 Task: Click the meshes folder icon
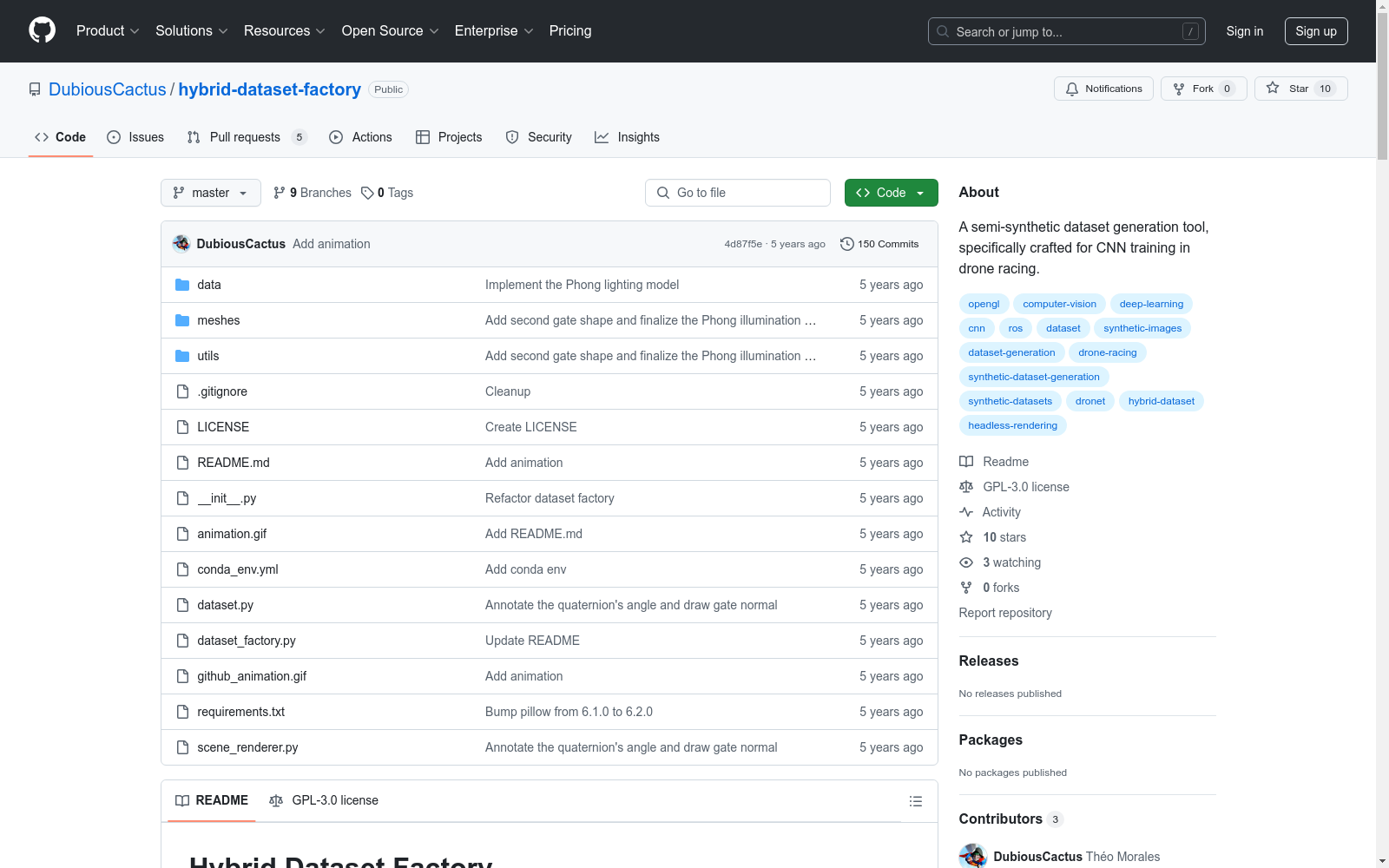182,320
